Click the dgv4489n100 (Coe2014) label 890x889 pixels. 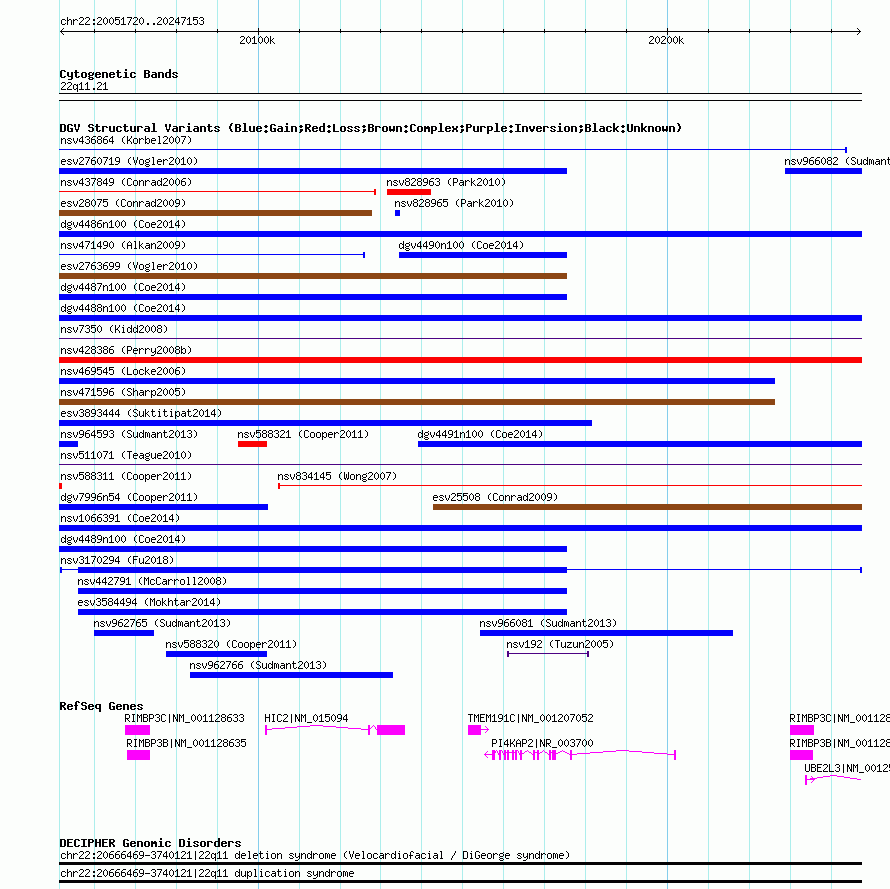pyautogui.click(x=123, y=539)
